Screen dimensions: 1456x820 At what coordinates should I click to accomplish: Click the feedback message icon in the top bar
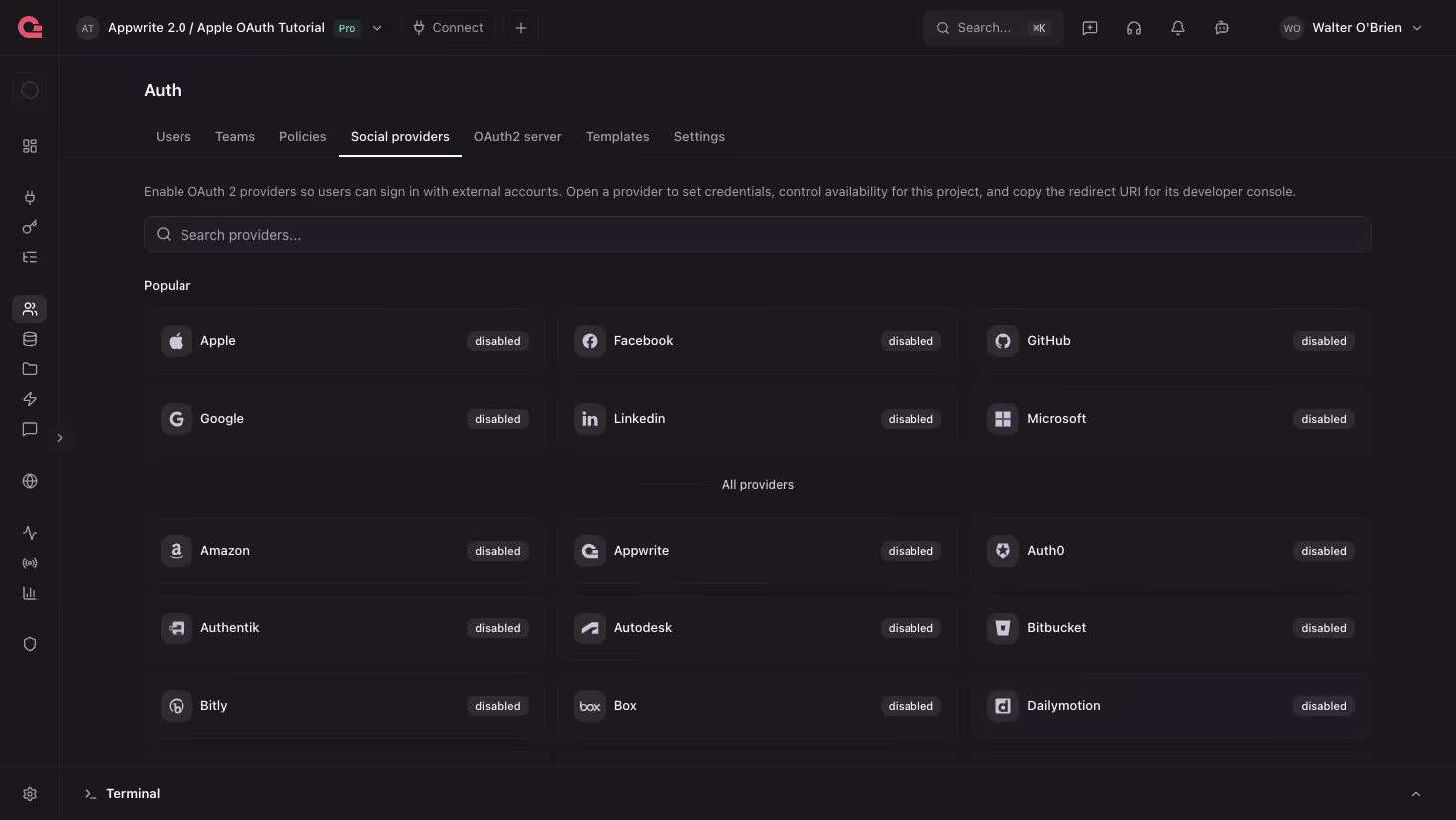click(x=1090, y=28)
